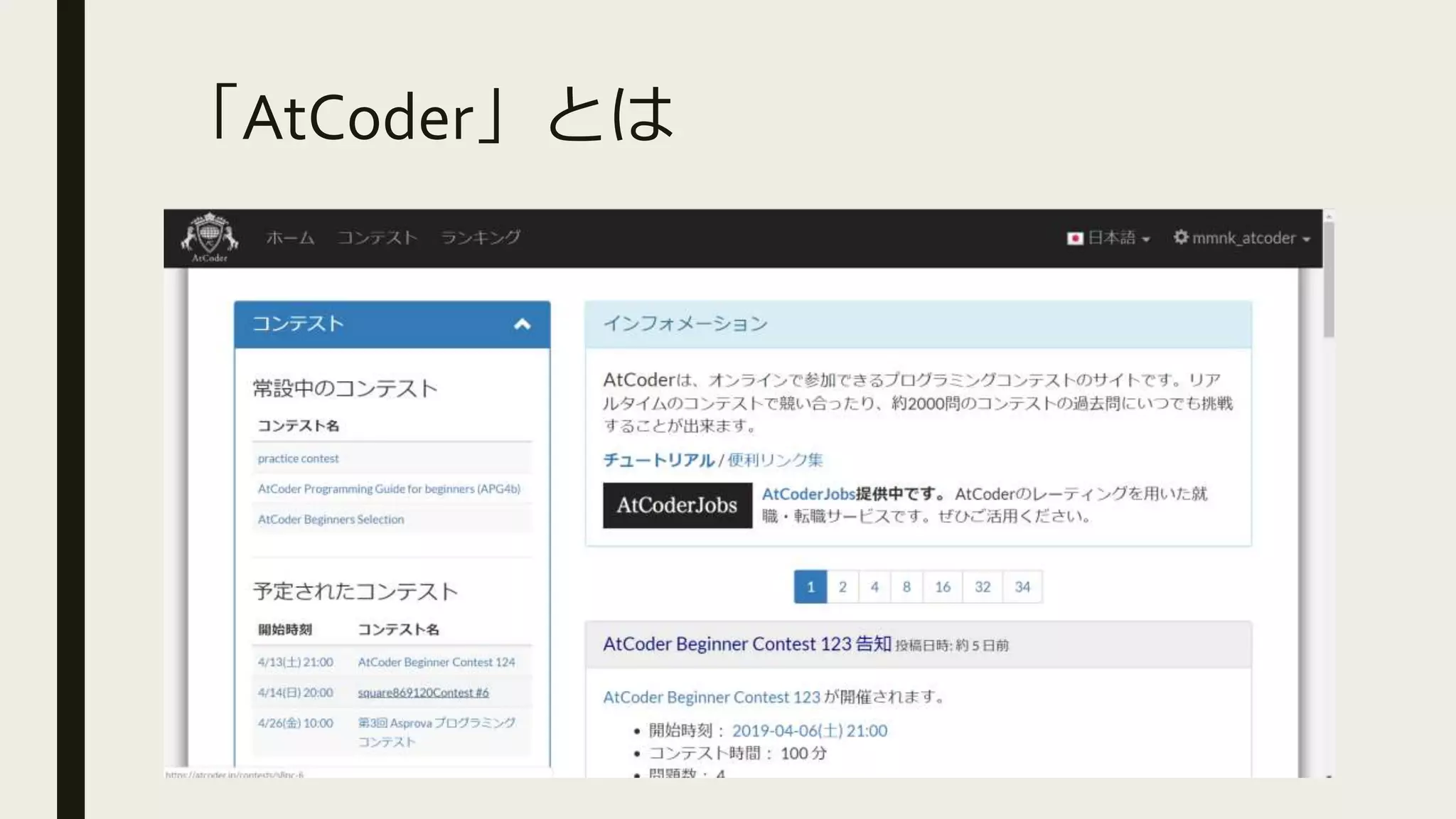
Task: Click the page vertical scrollbar thumb
Action: (x=1329, y=279)
